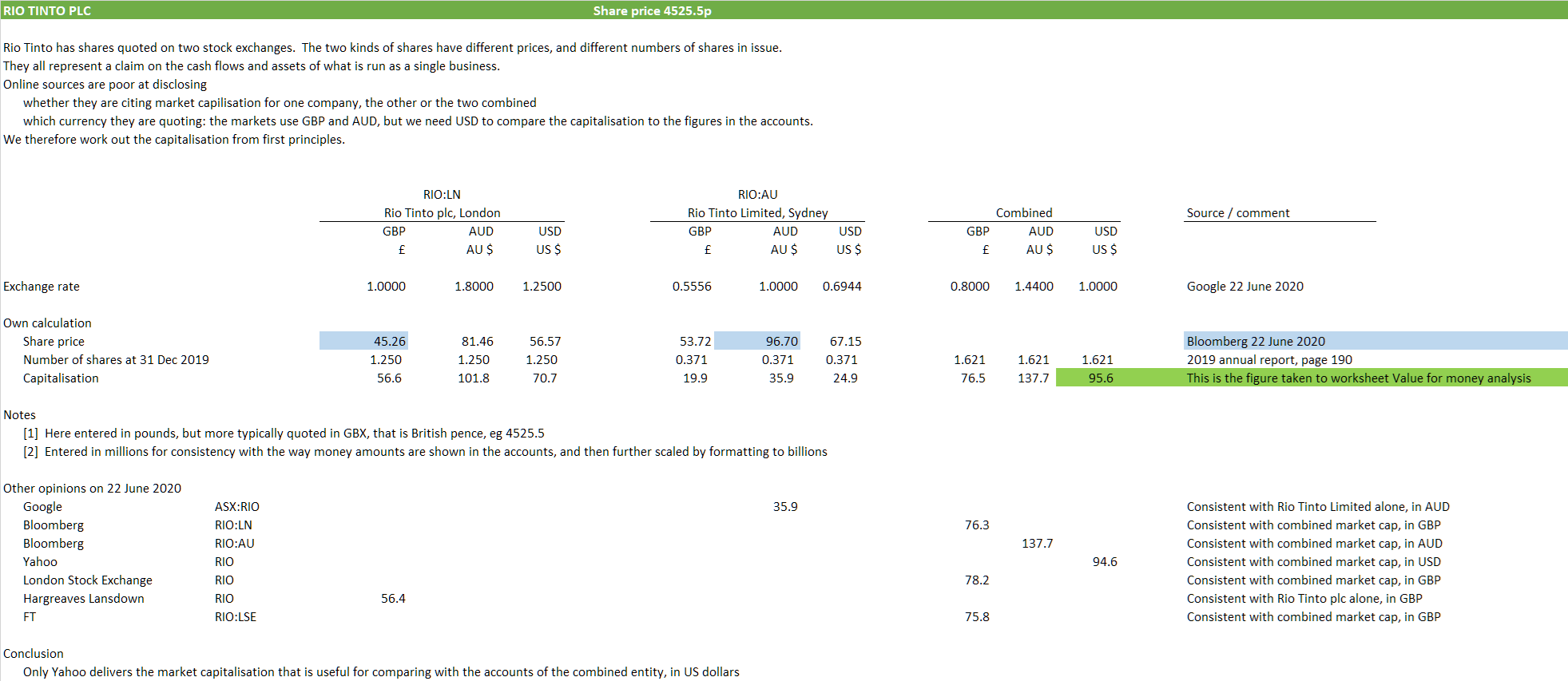Select the 'Exchange rate' row label
The width and height of the screenshot is (1568, 681).
coord(42,286)
